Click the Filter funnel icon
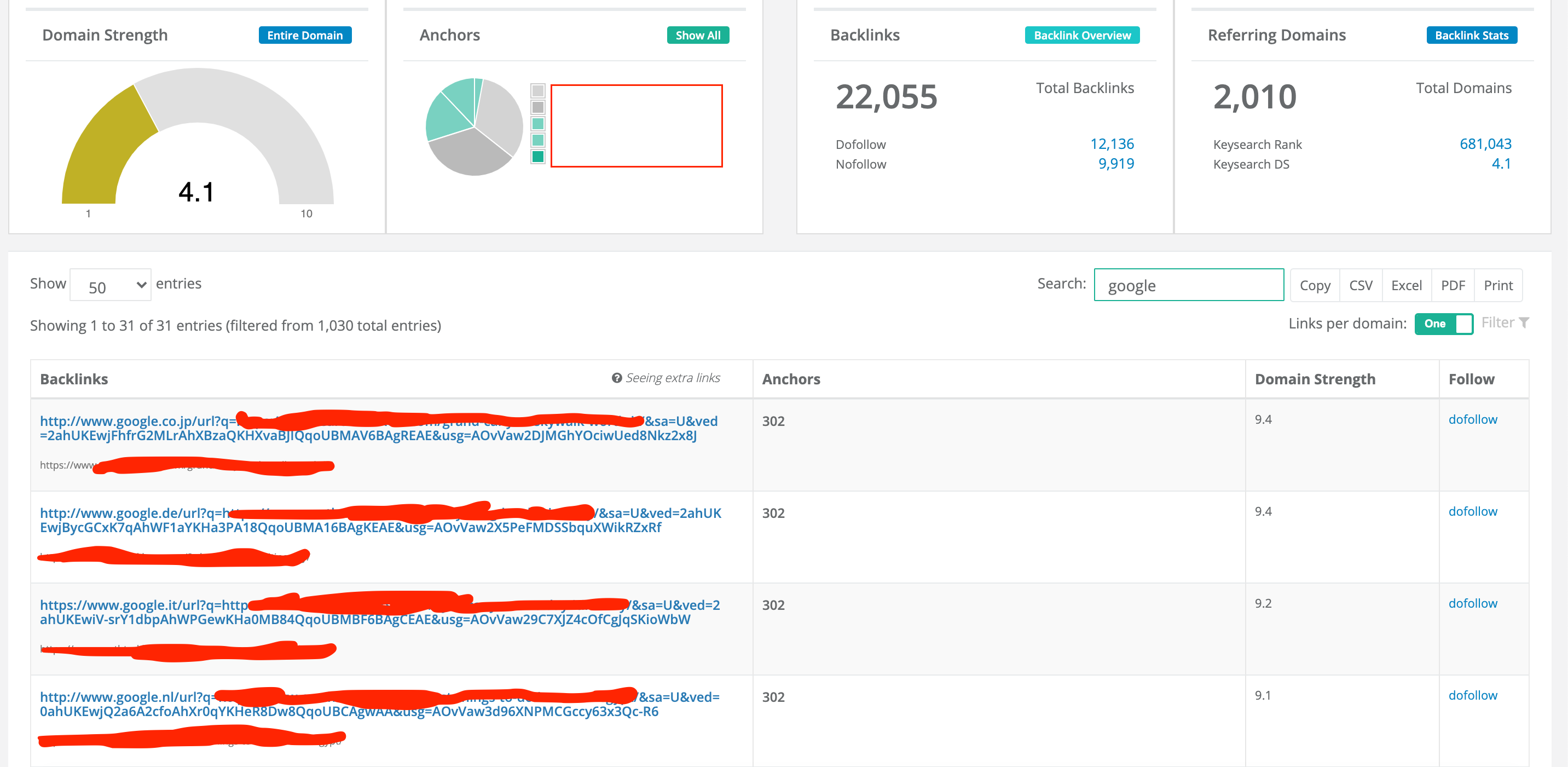The image size is (1568, 767). [x=1524, y=322]
